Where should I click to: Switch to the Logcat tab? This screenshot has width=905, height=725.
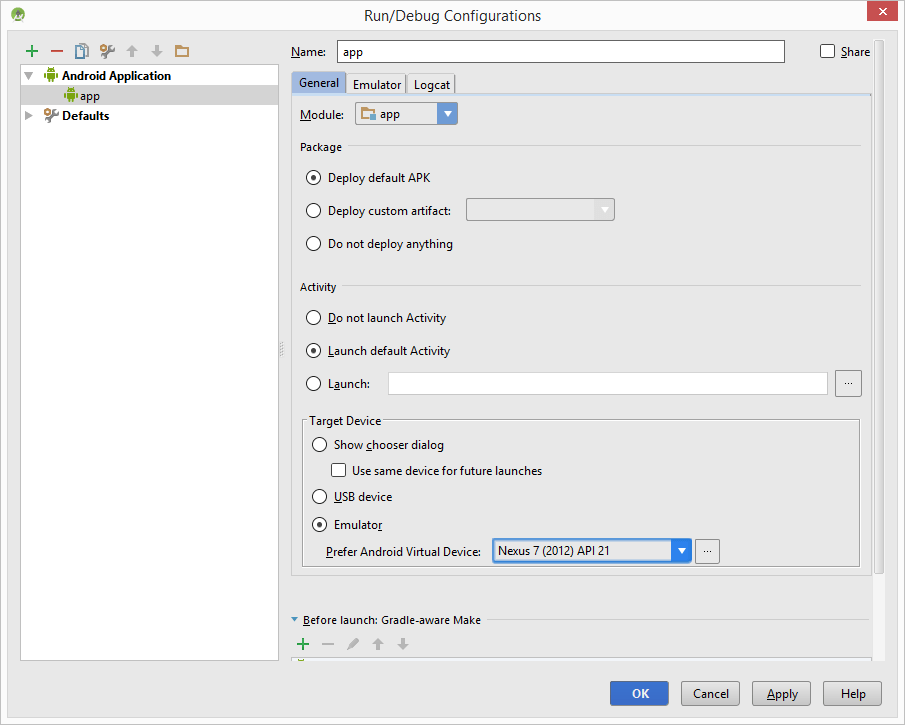432,84
